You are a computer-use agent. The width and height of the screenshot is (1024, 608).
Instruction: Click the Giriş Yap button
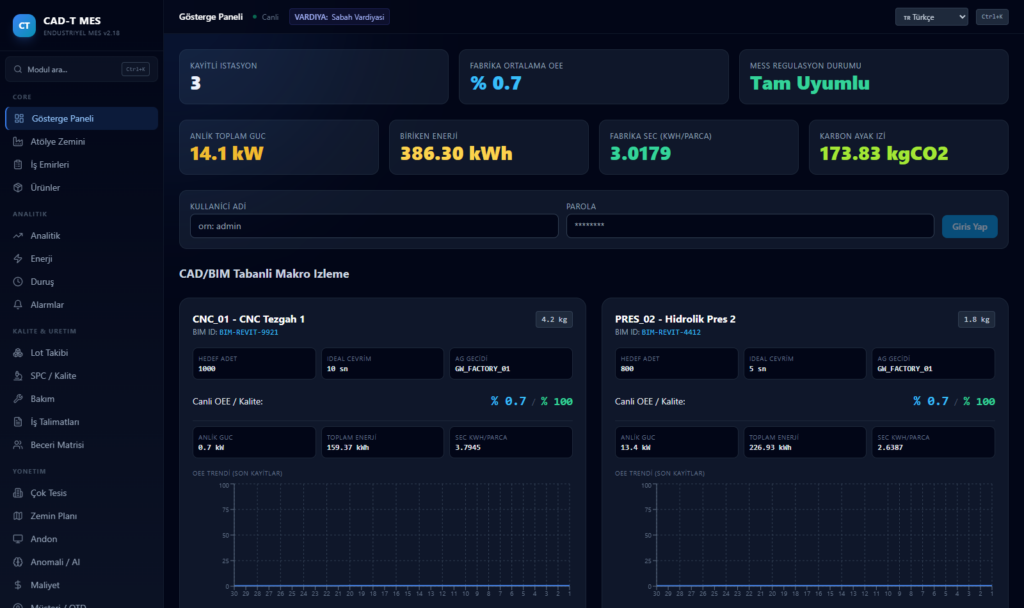(969, 227)
